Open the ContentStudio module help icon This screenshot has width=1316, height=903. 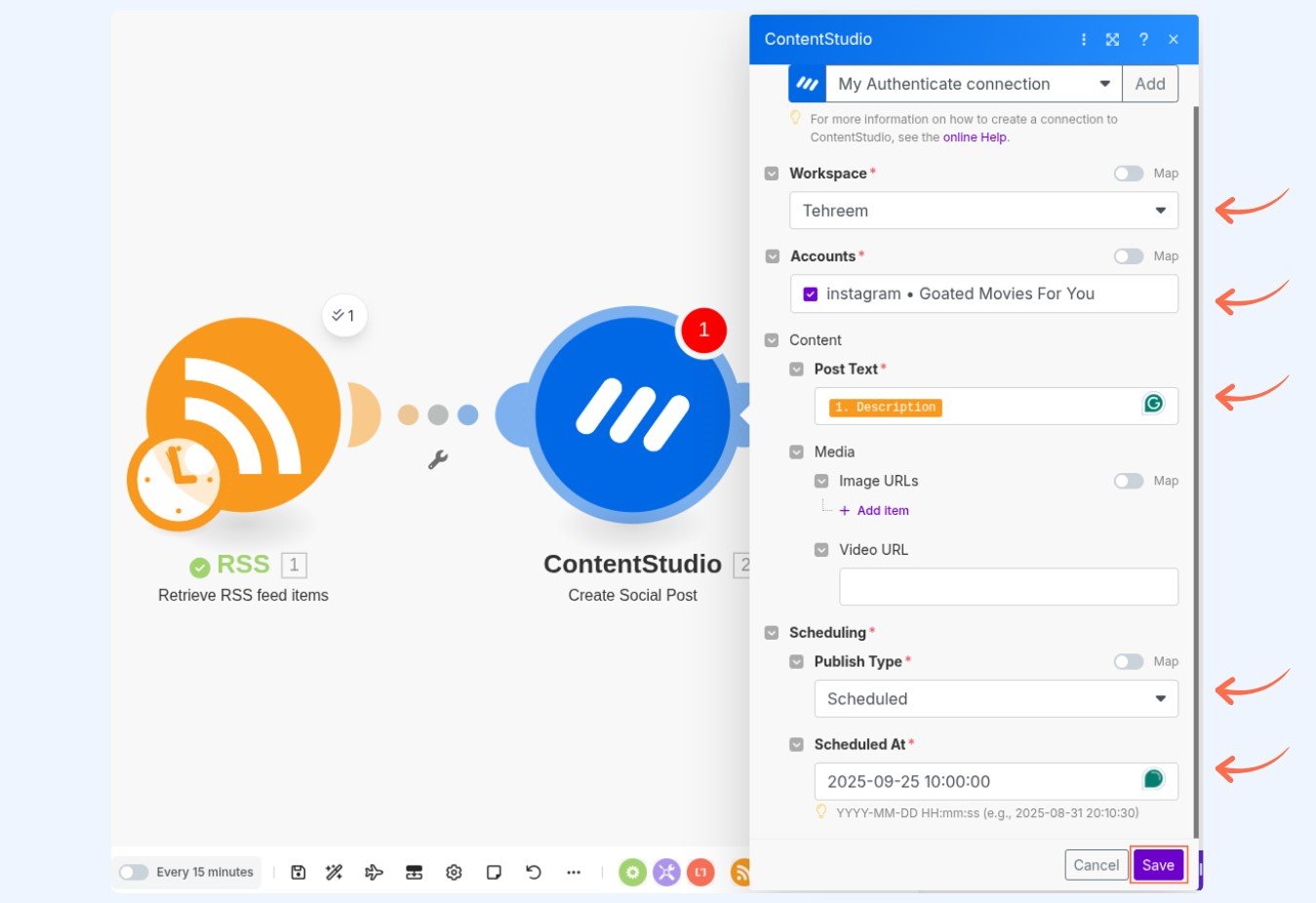(1143, 39)
